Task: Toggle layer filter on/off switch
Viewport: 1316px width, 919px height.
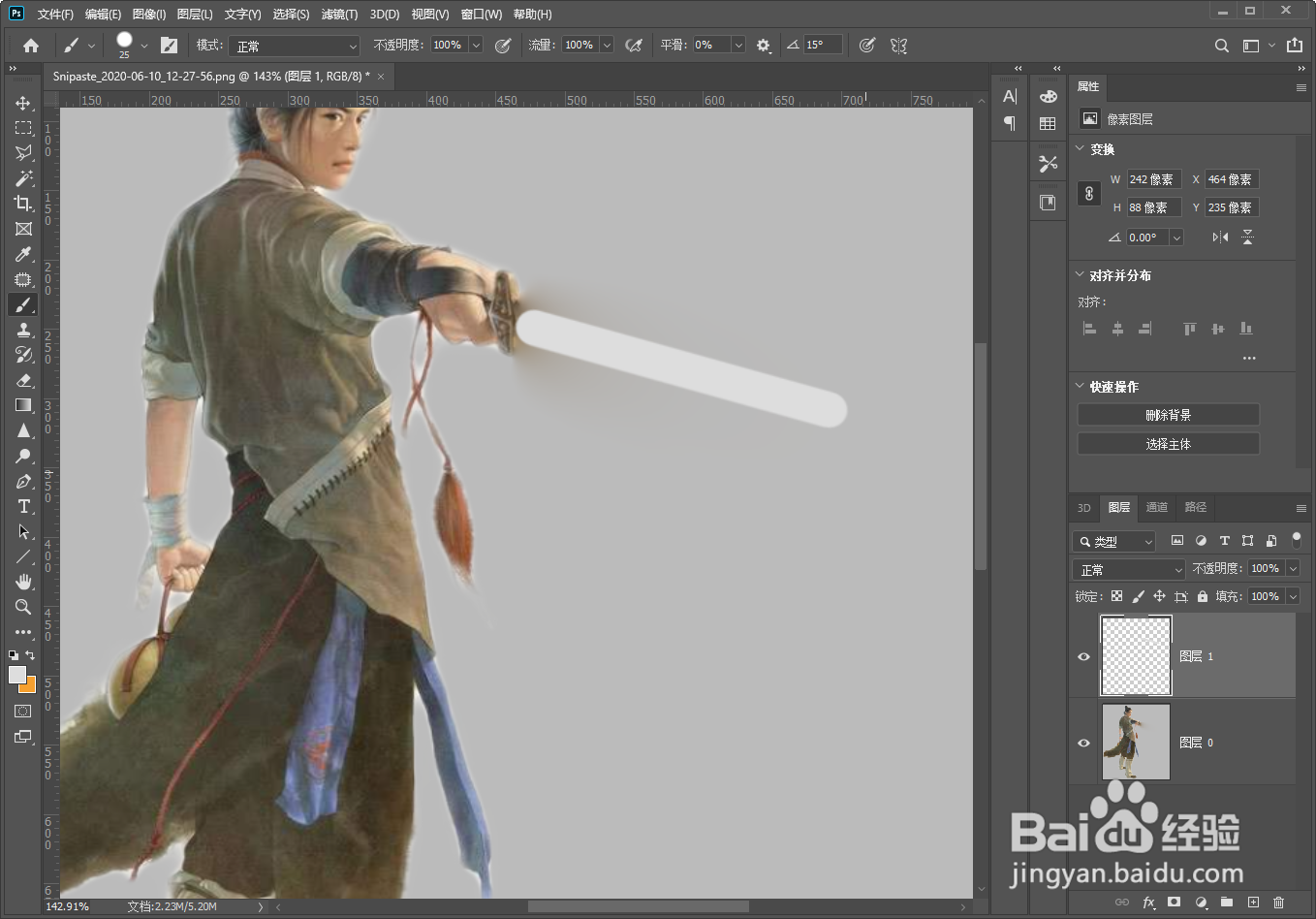Action: point(1297,540)
